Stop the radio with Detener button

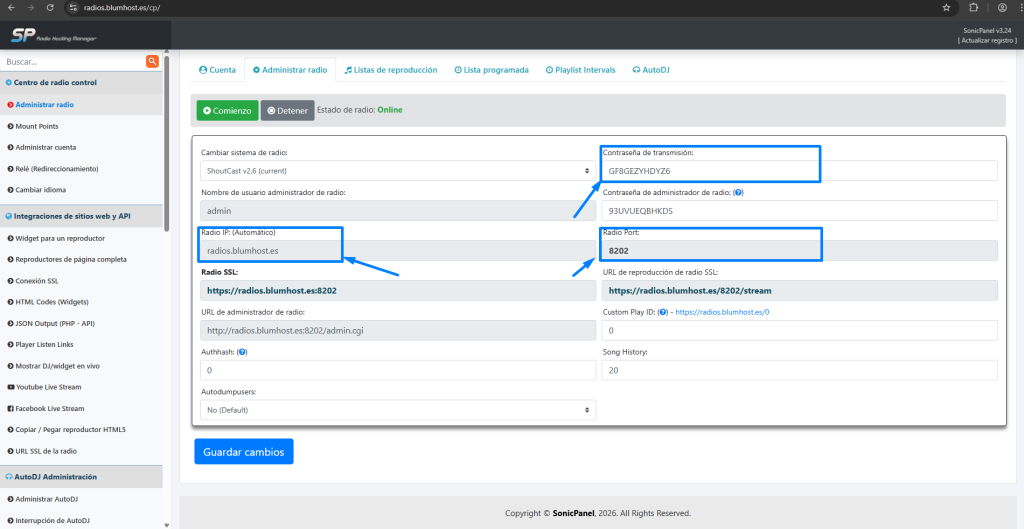pos(287,110)
